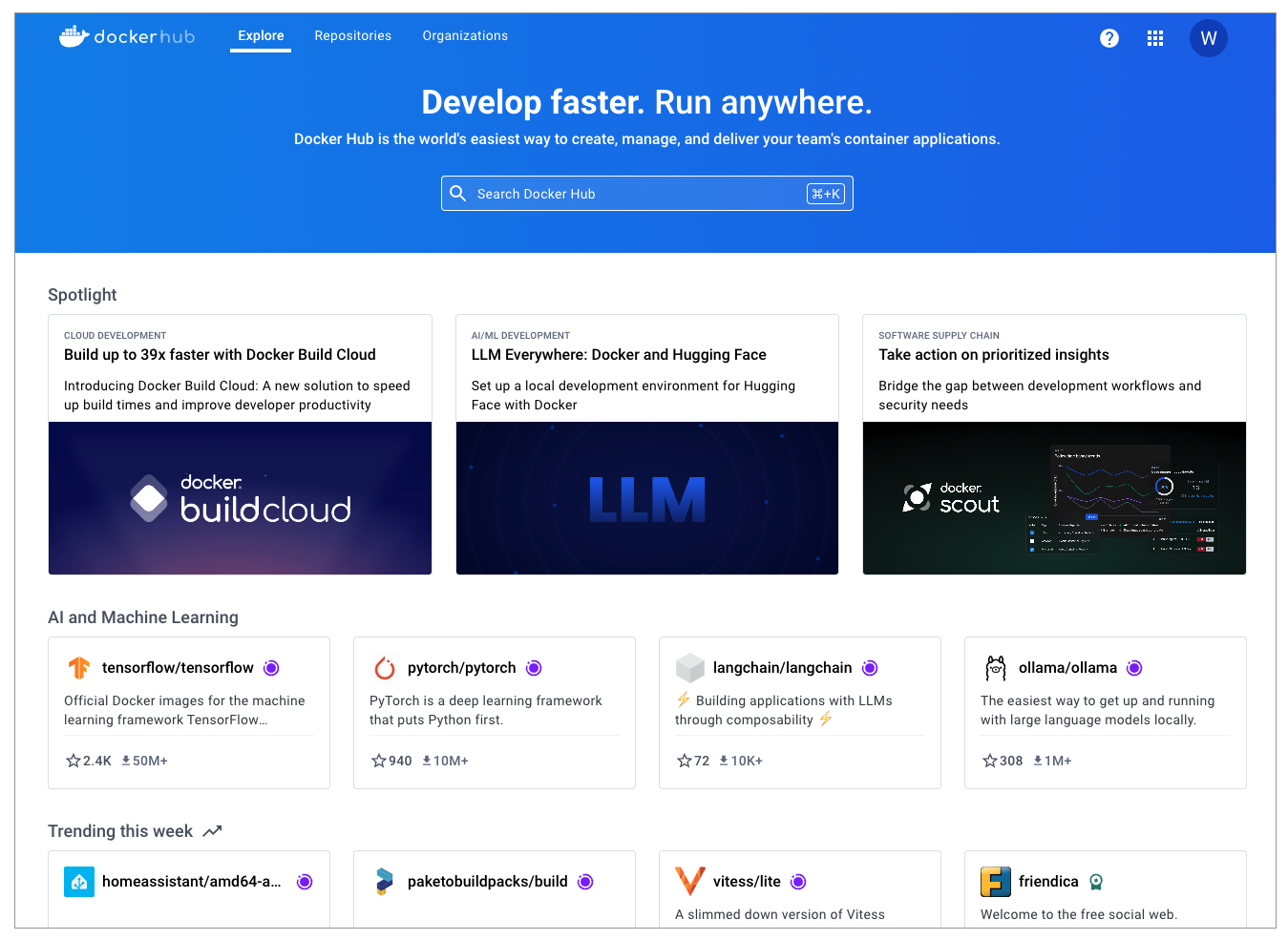Click 'A slimmed down version of Vitess'

(x=780, y=914)
